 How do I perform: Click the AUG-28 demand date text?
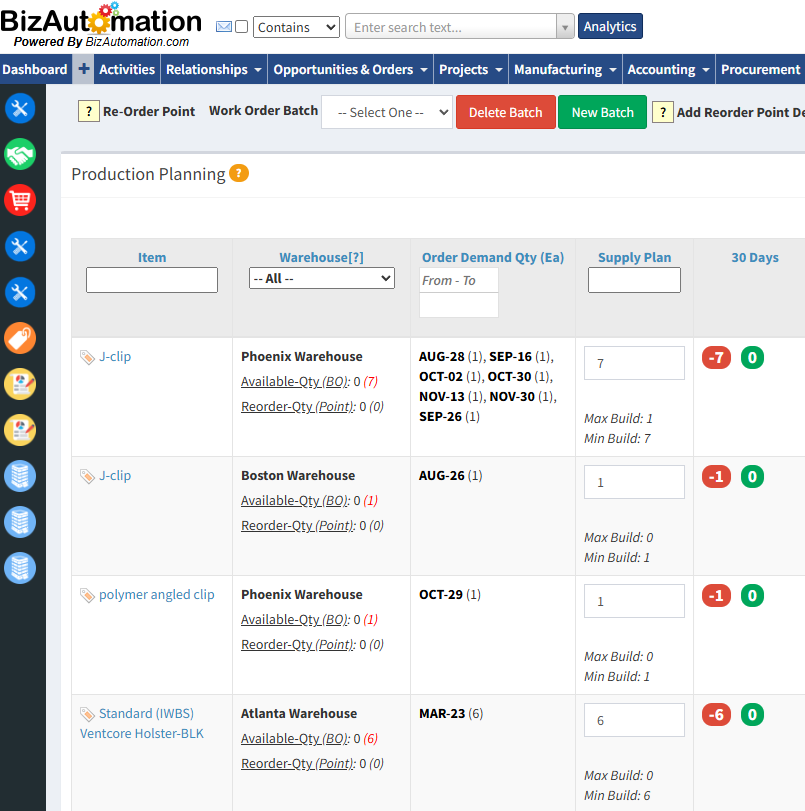point(442,357)
